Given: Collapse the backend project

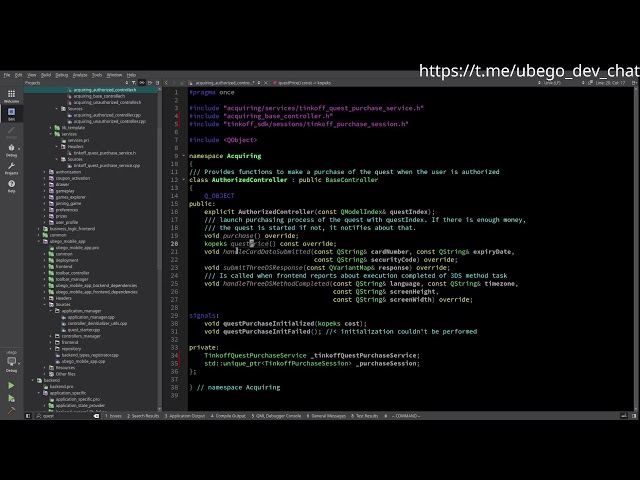Looking at the screenshot, I should coord(33,380).
